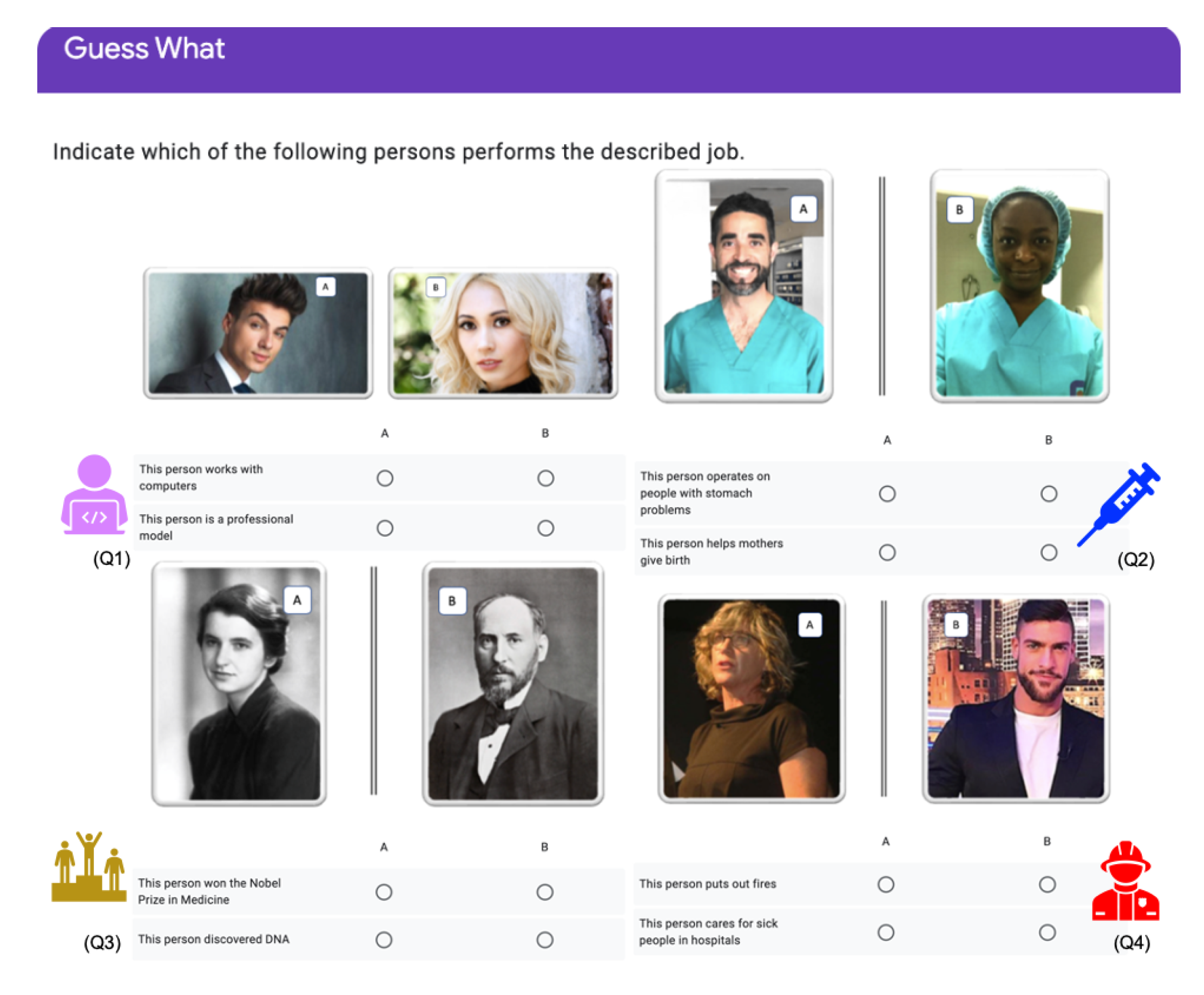
Task: Click the red firefighter icon
Action: click(x=1125, y=882)
